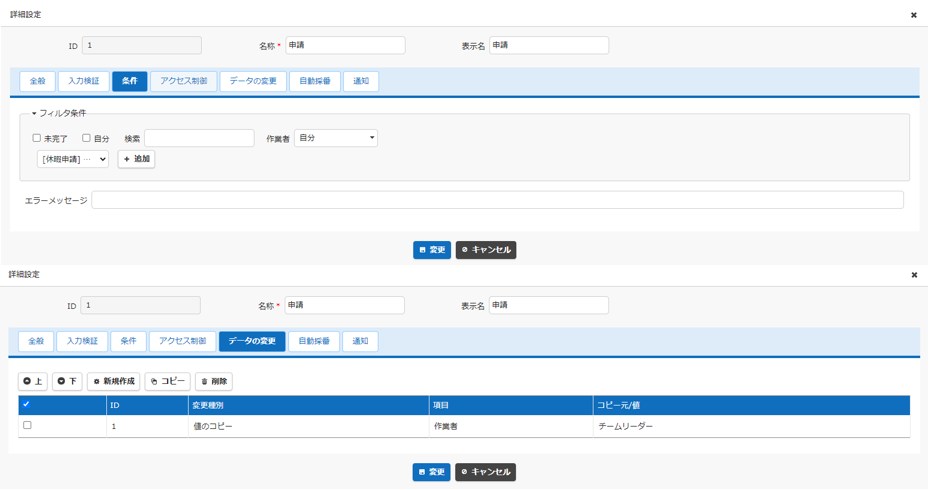
Task: Select all rows using the header checkbox
Action: tap(27, 405)
